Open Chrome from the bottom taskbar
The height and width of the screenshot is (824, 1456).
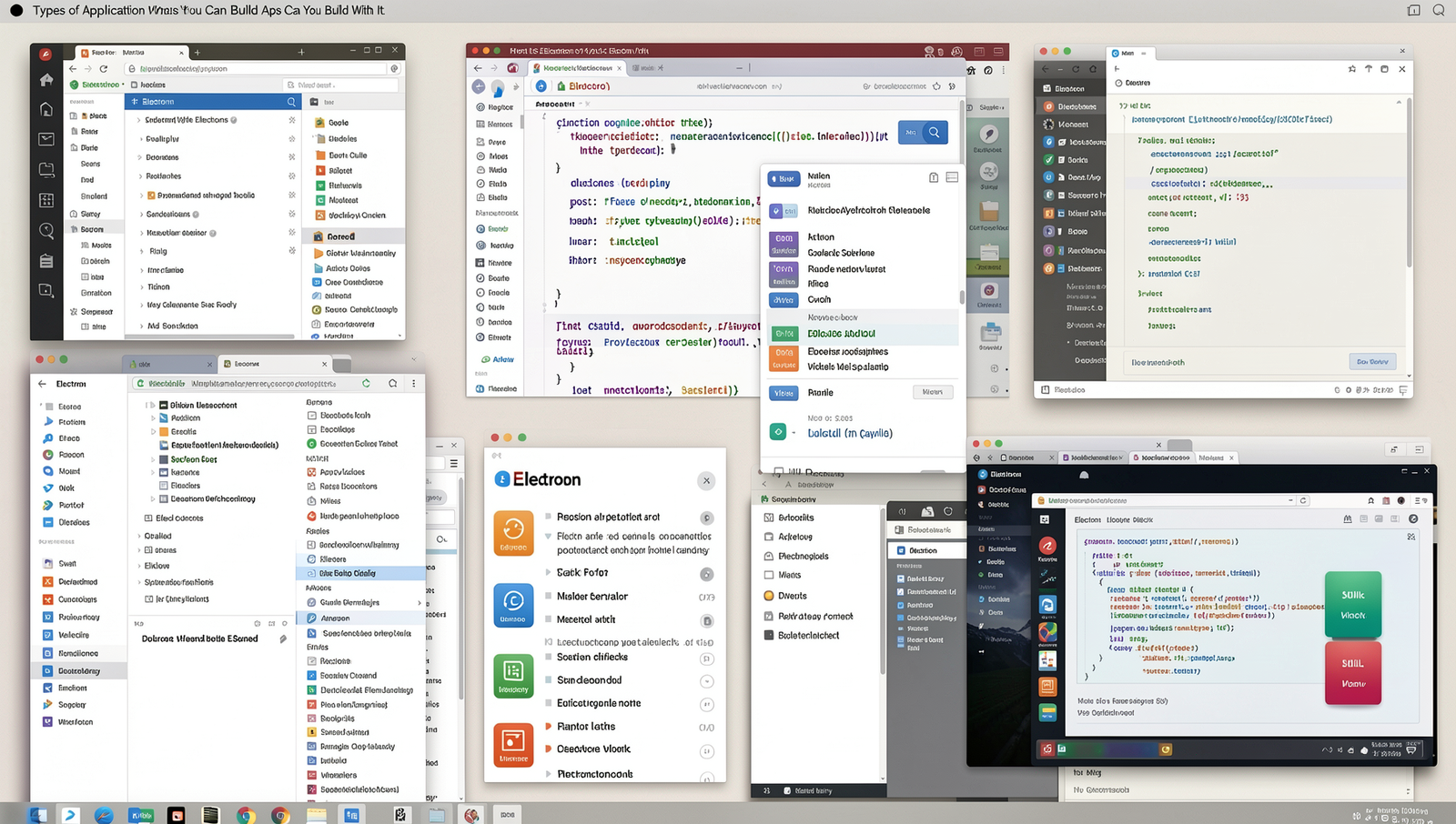pyautogui.click(x=245, y=815)
